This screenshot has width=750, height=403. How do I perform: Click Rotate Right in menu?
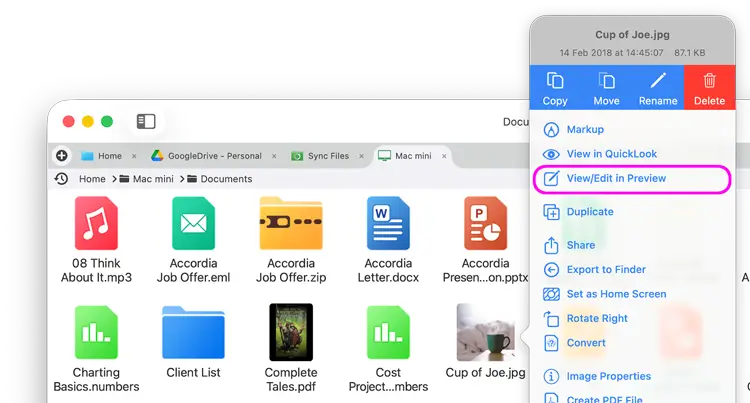point(597,318)
